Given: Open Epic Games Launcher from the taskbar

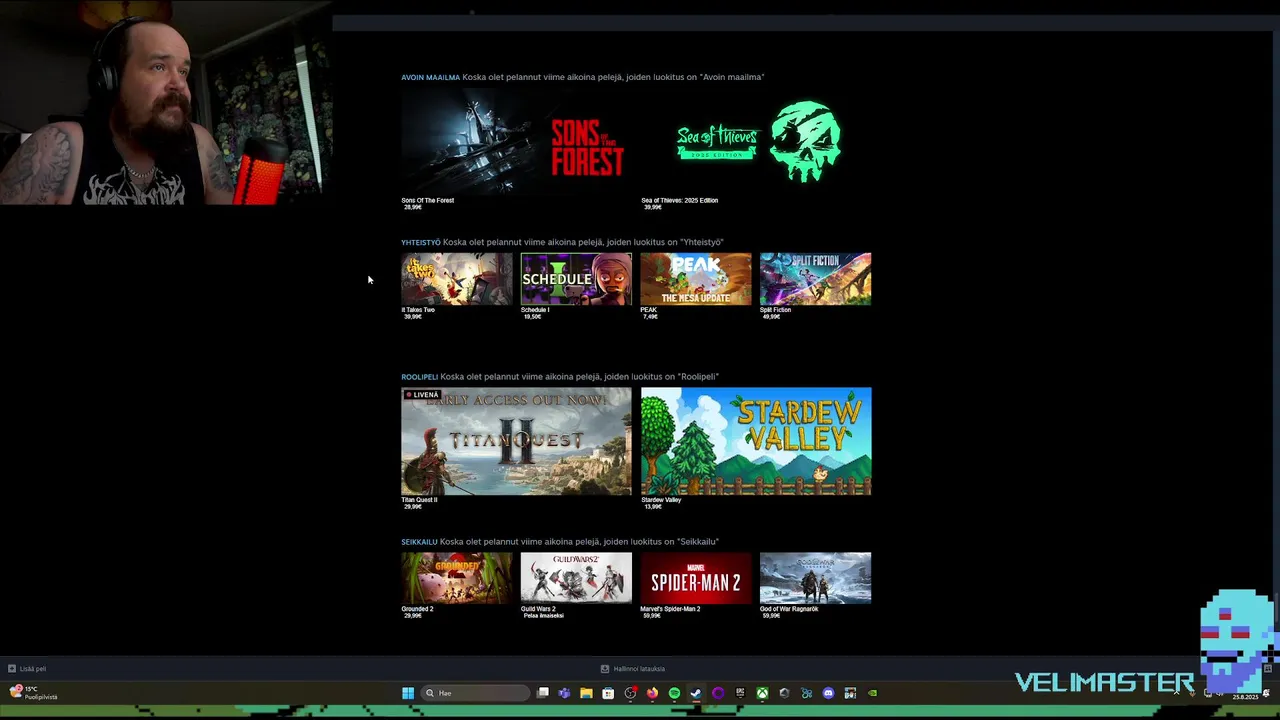Looking at the screenshot, I should 740,693.
